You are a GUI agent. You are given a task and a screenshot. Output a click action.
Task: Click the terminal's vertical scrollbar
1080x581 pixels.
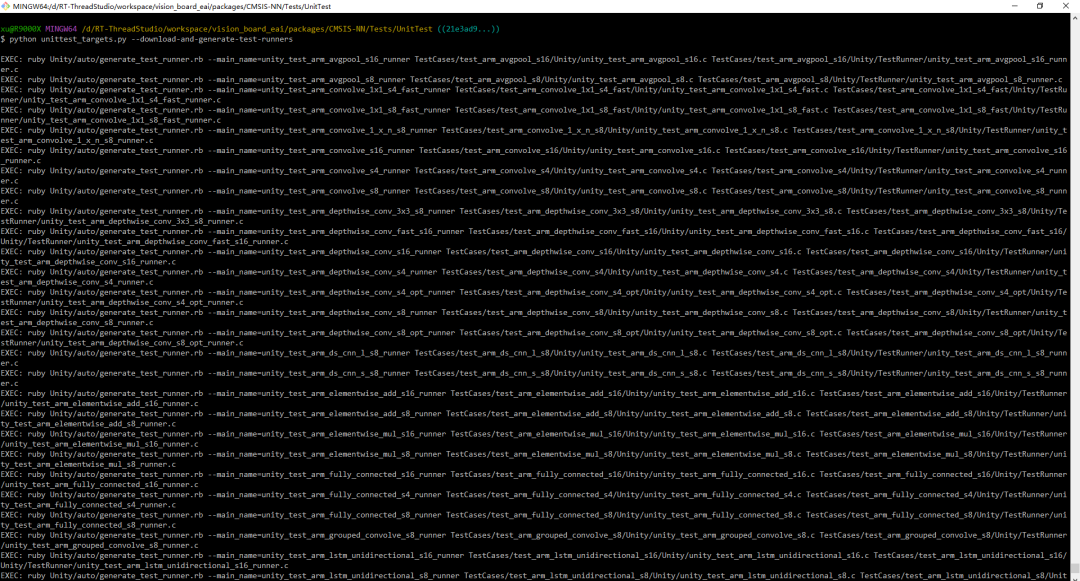pyautogui.click(x=1075, y=300)
